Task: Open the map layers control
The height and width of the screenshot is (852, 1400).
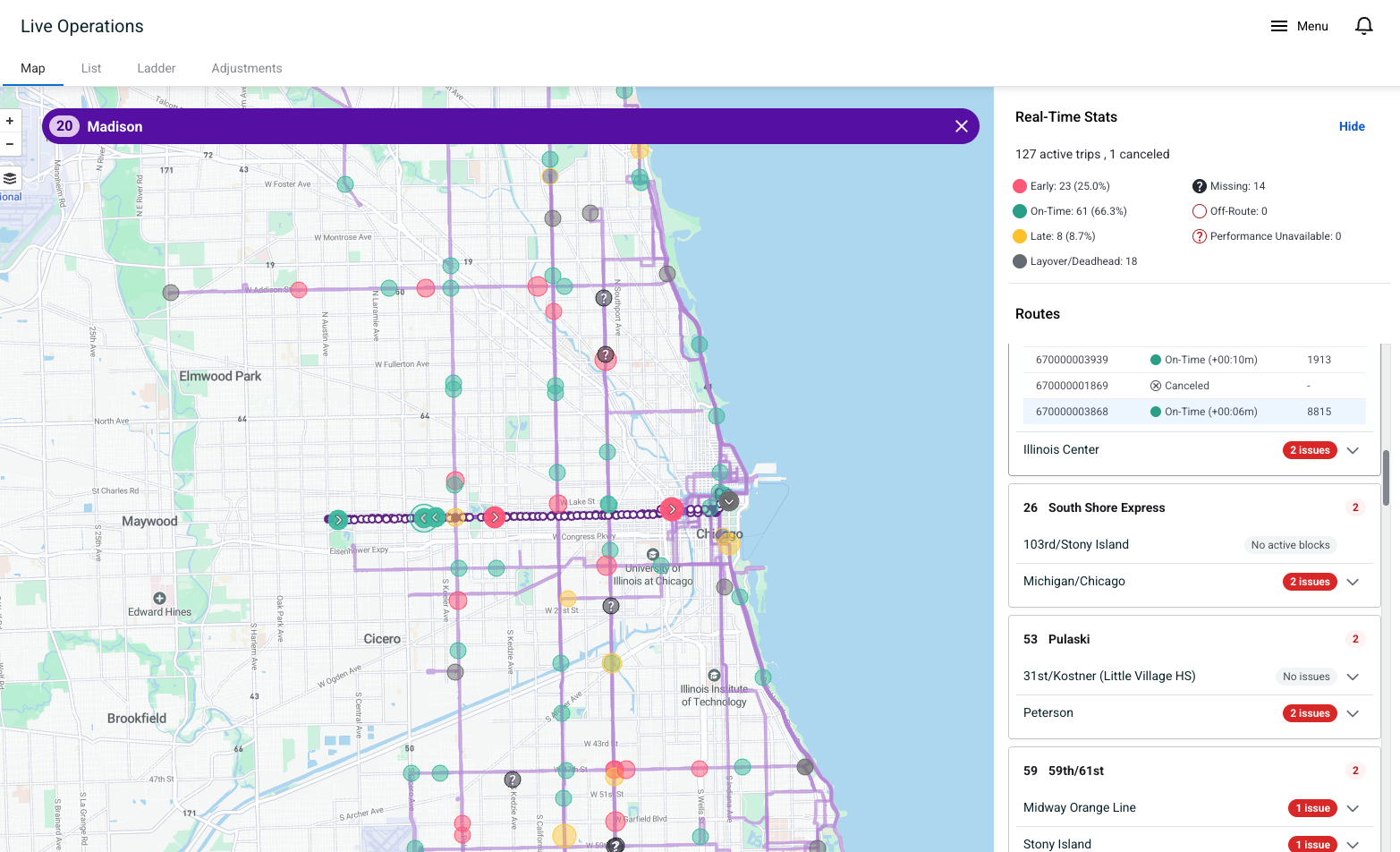Action: tap(10, 179)
